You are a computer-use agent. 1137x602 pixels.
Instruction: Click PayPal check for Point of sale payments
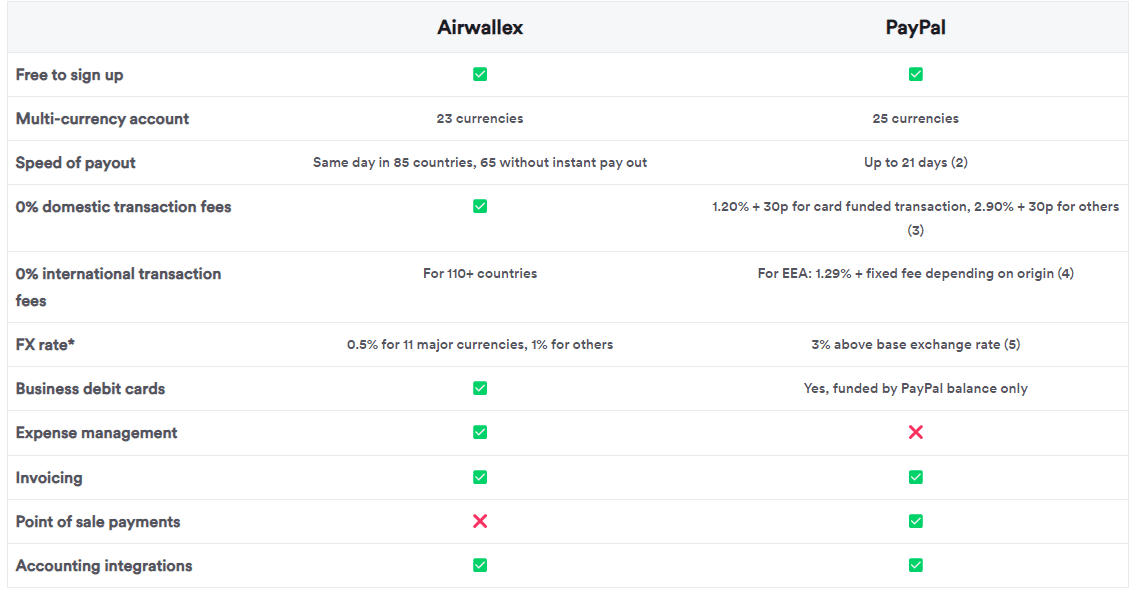point(915,521)
